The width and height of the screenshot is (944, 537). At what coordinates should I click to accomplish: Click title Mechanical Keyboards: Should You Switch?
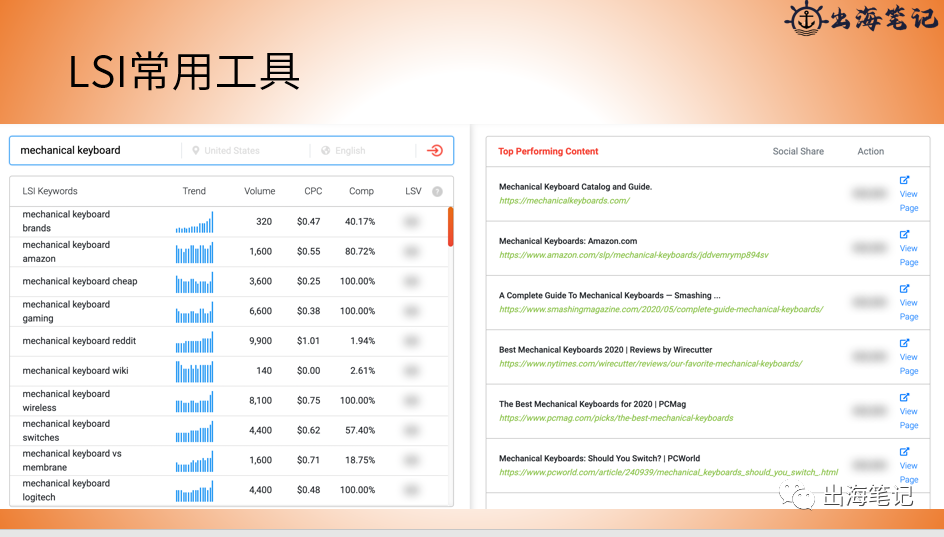click(x=599, y=458)
